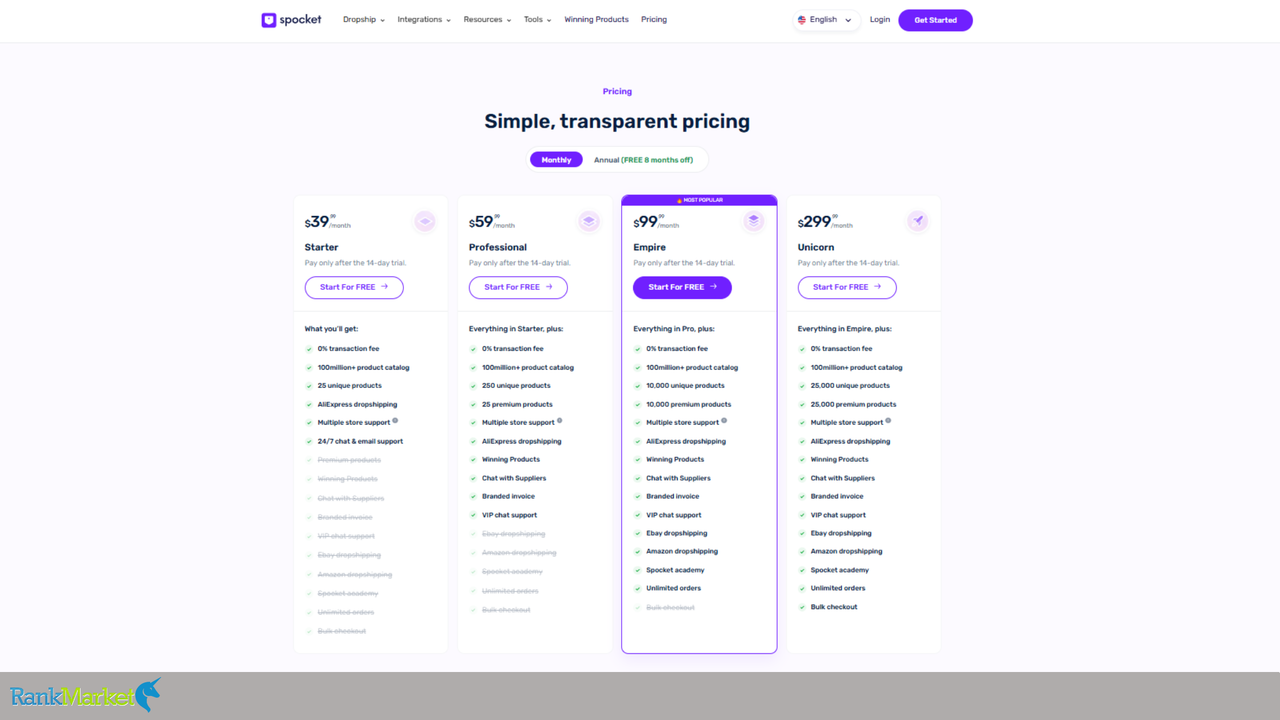Click the $99 Empire price
Image resolution: width=1280 pixels, height=720 pixels.
pyautogui.click(x=656, y=222)
